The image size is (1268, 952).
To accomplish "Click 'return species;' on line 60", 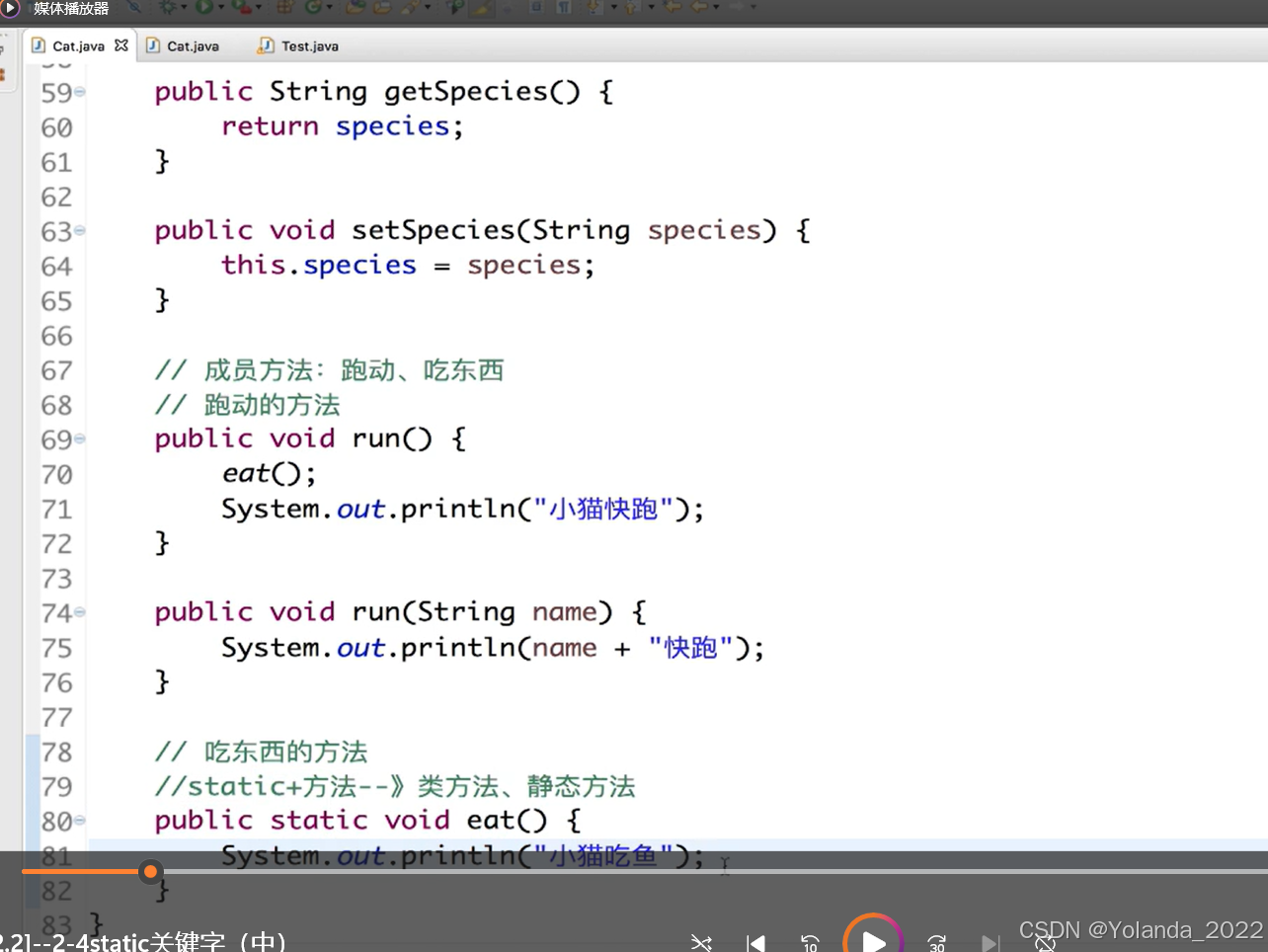I will [342, 126].
